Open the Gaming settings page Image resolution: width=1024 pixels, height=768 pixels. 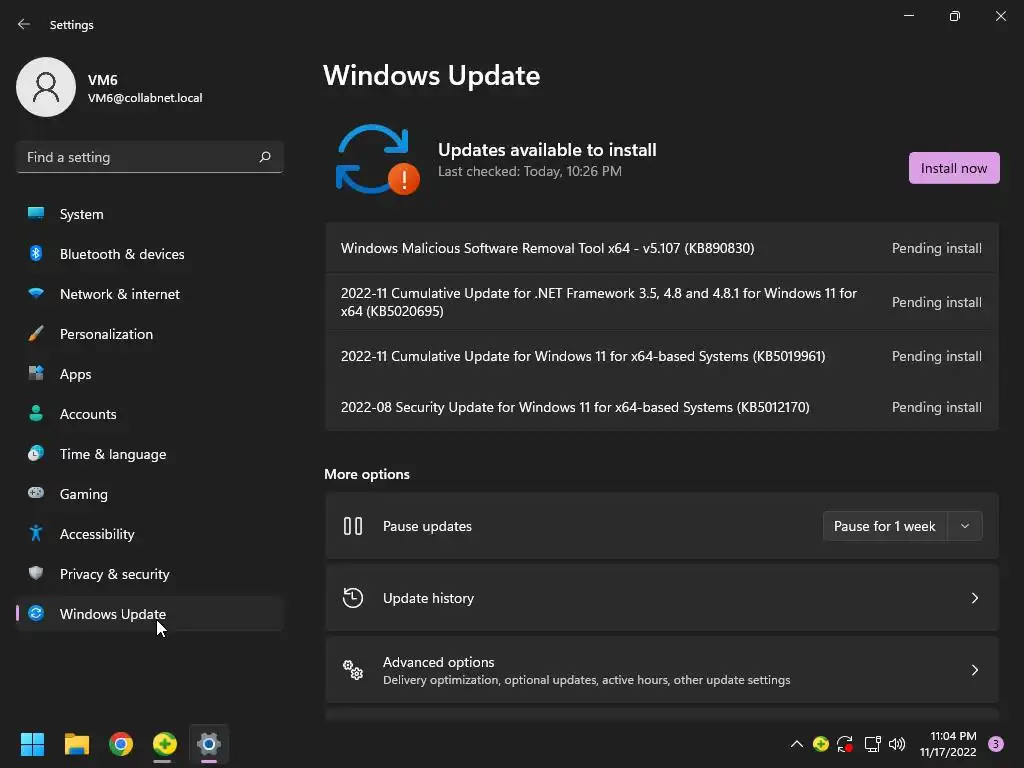pos(150,494)
